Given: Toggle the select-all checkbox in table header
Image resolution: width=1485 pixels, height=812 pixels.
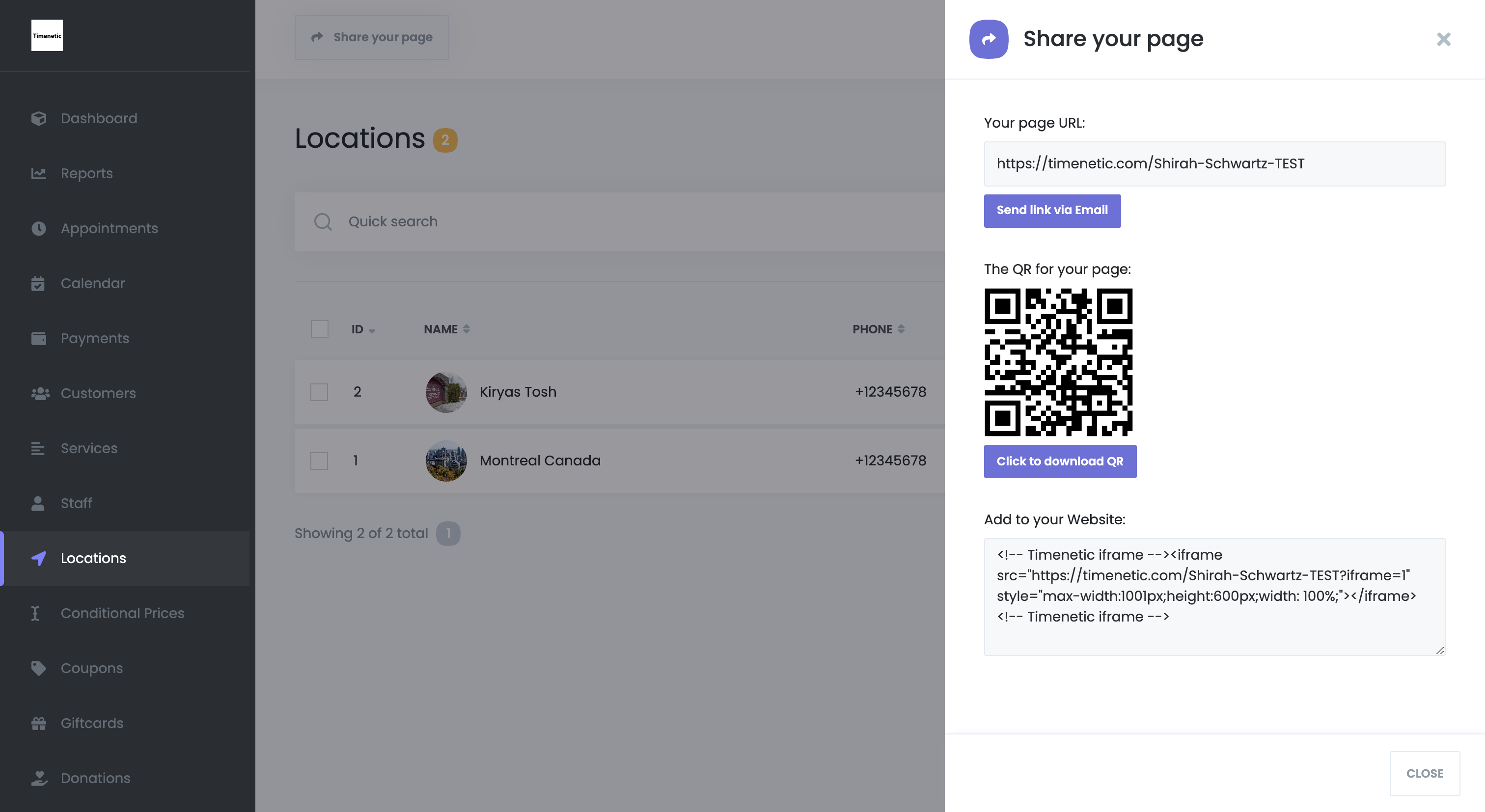Looking at the screenshot, I should pos(319,329).
